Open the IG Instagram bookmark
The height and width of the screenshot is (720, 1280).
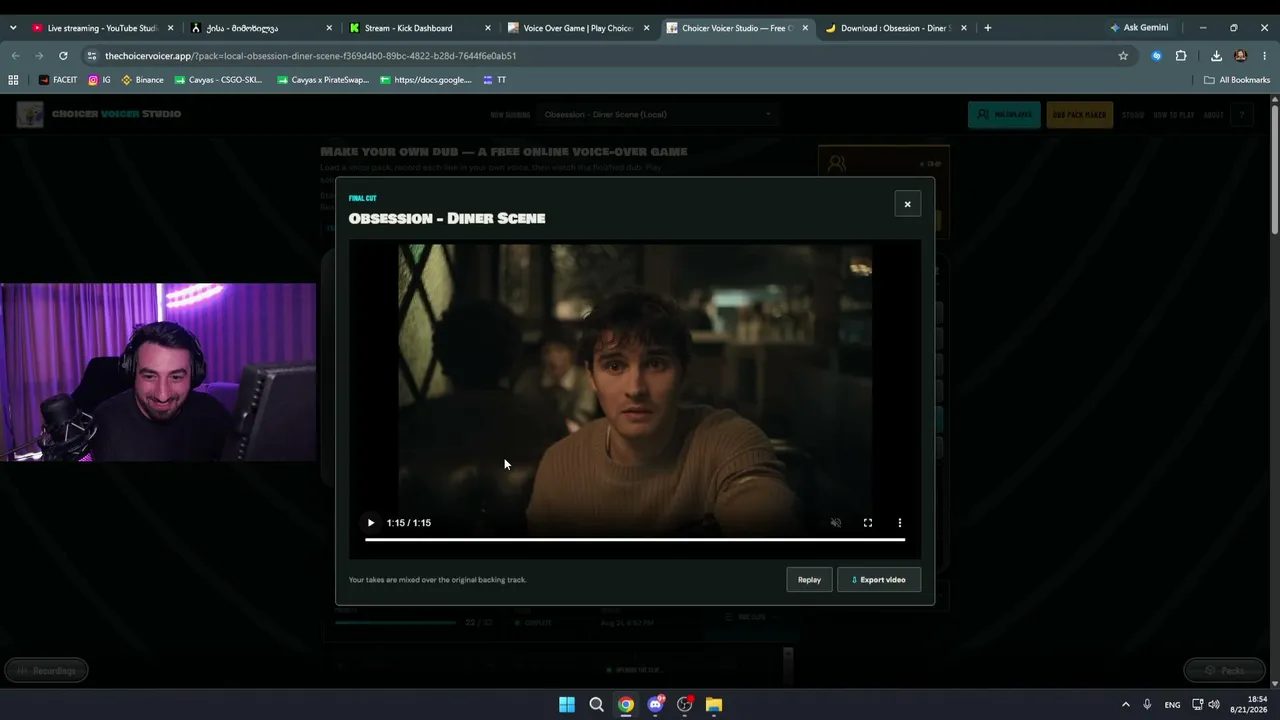pyautogui.click(x=99, y=80)
